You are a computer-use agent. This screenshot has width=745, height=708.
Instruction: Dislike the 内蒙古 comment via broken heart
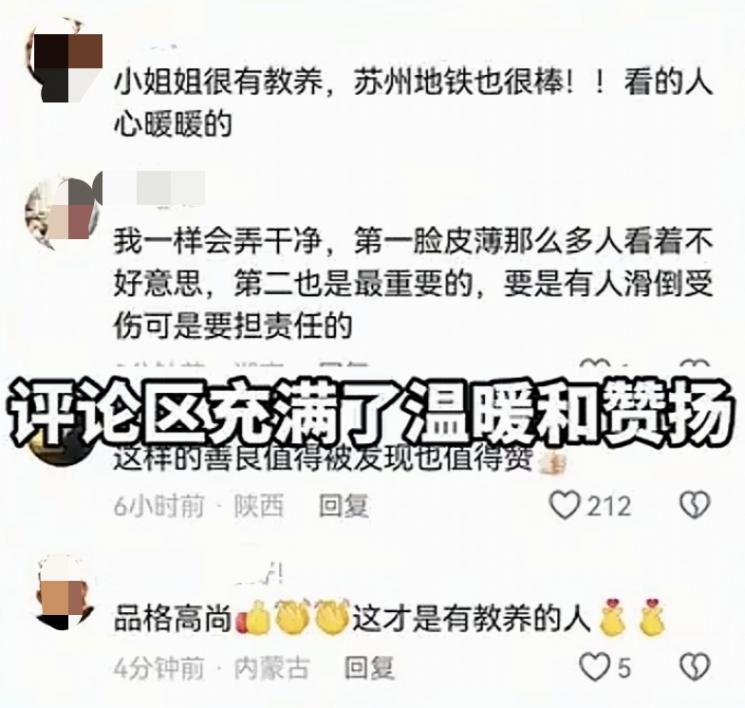pyautogui.click(x=695, y=667)
